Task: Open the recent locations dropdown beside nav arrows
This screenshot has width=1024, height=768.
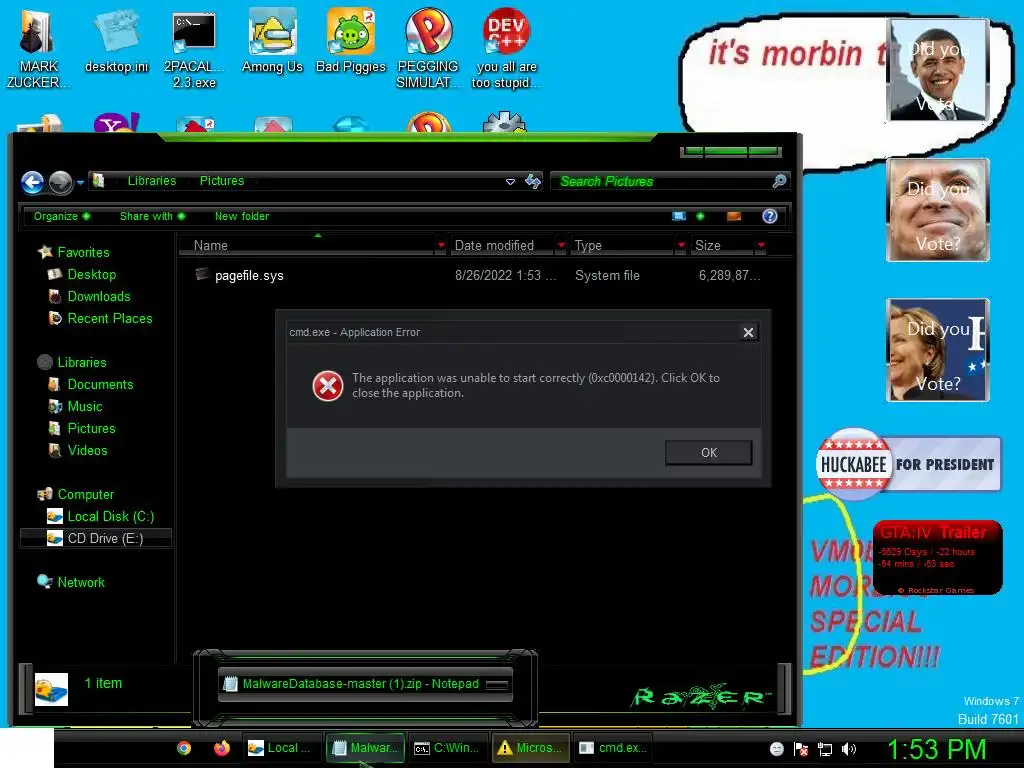Action: point(80,182)
